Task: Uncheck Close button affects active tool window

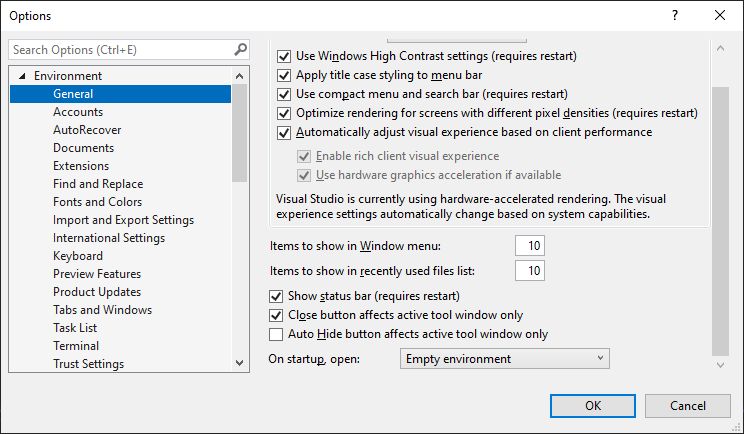Action: (x=276, y=315)
